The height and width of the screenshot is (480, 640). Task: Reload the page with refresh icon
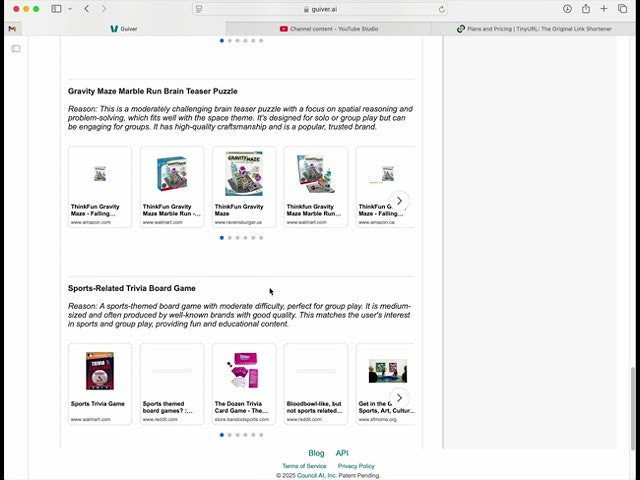click(441, 9)
